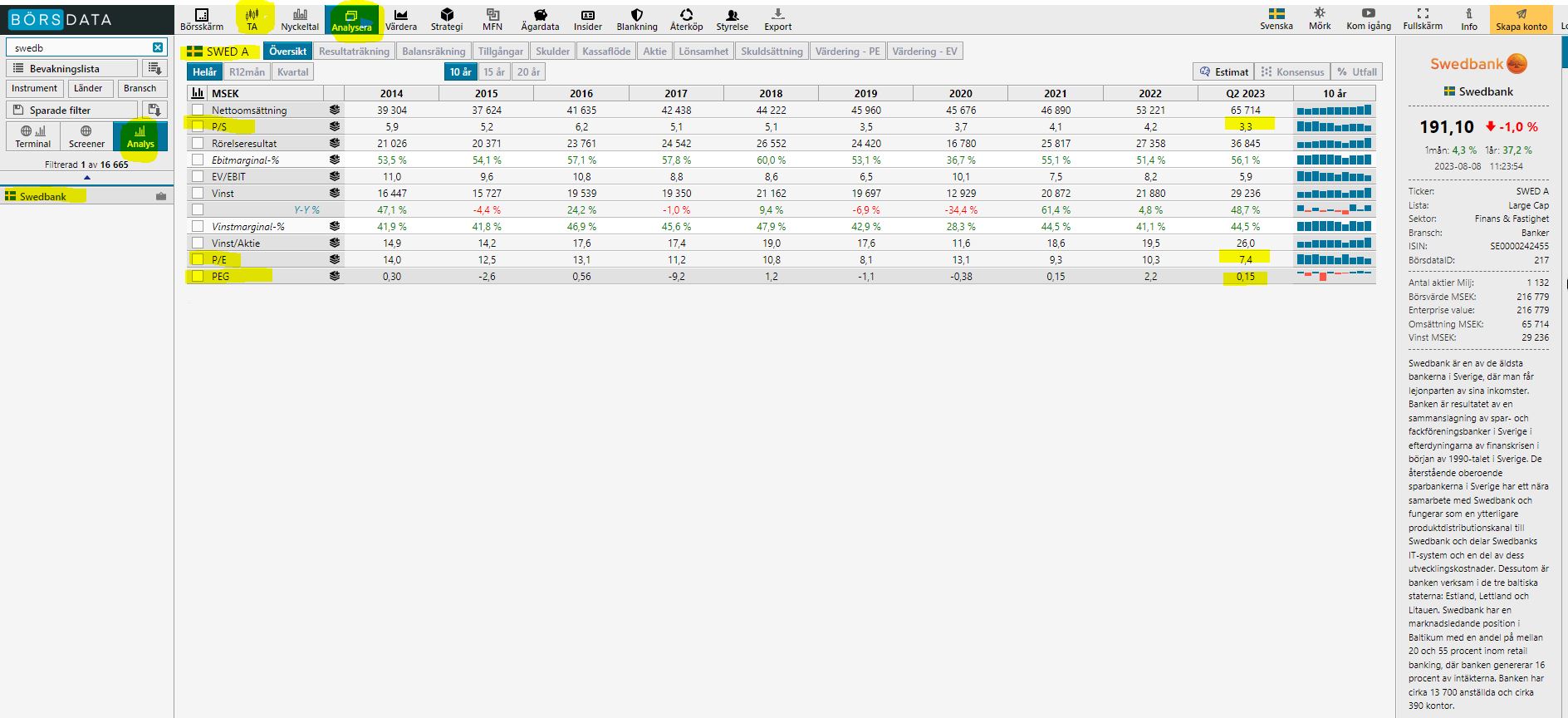
Task: Click the layers icon in P/E row
Action: (334, 259)
